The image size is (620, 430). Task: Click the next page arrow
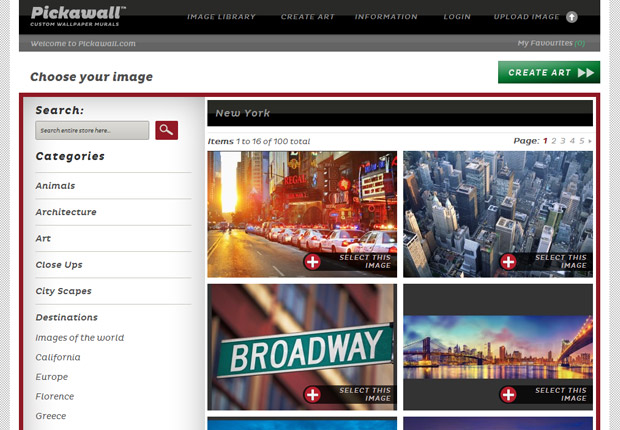(590, 141)
